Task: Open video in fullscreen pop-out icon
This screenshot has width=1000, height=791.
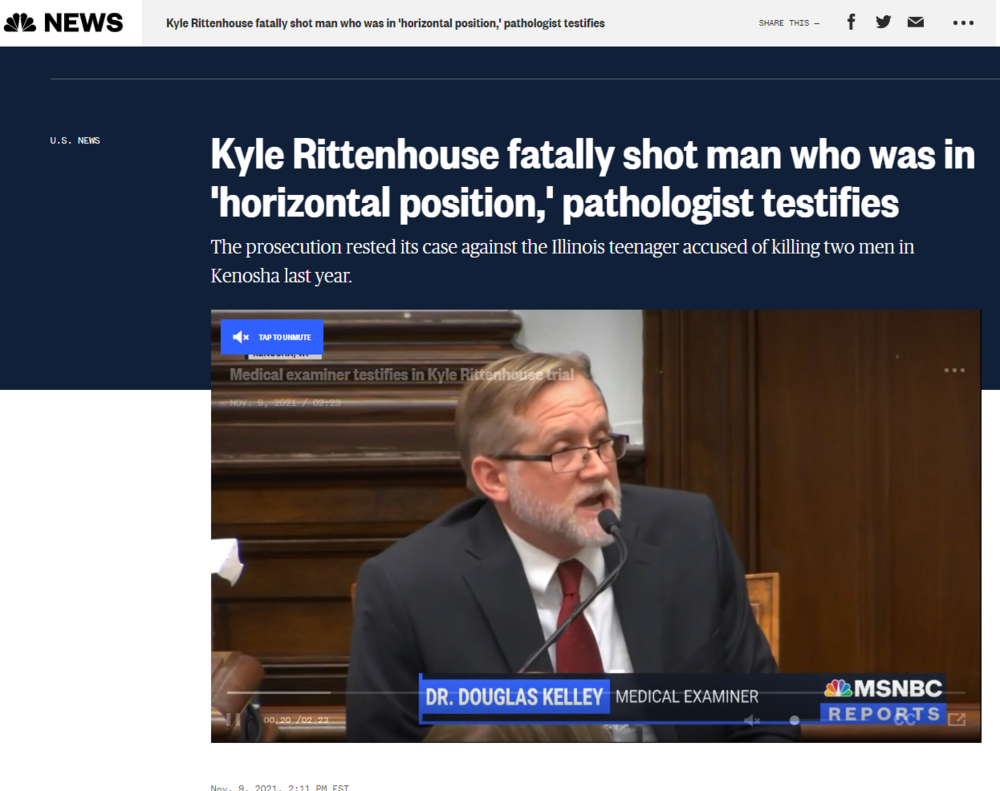Action: [x=957, y=719]
